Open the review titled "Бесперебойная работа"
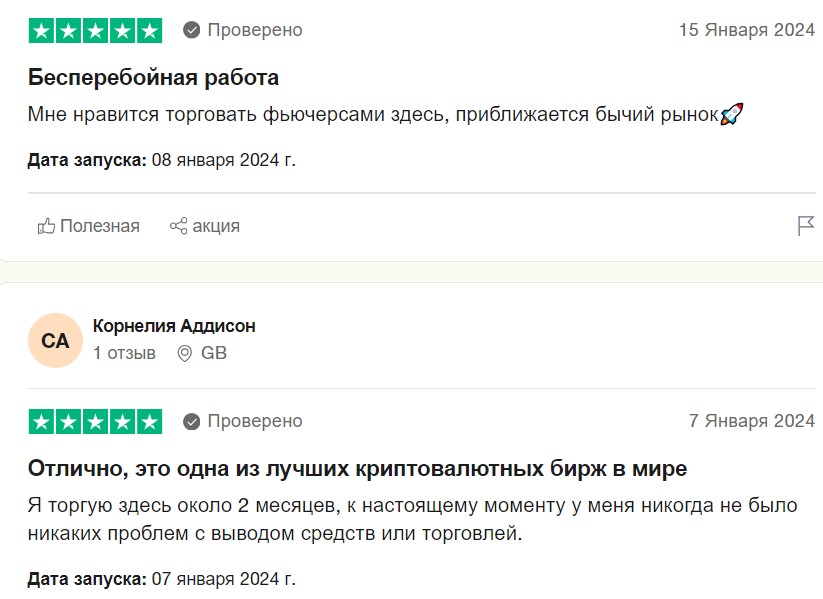 coord(153,77)
